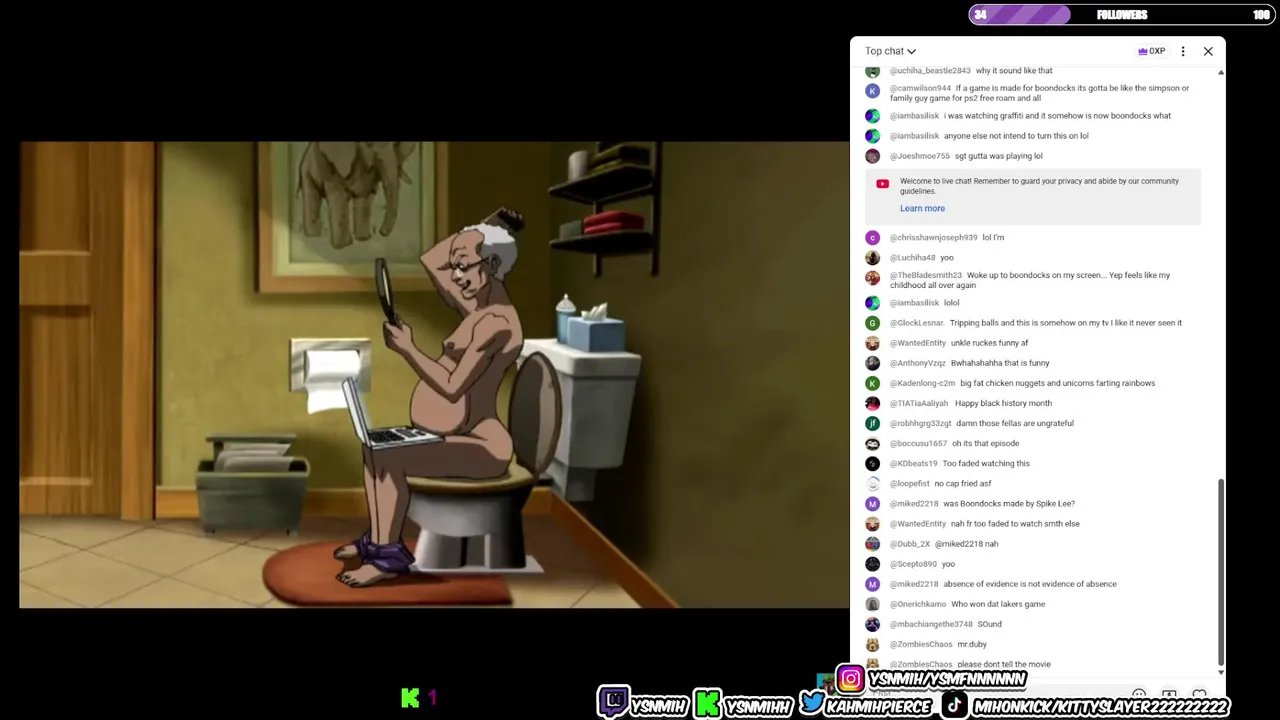Open @Onerichkamo gray avatar
The image size is (1280, 720).
(873, 604)
